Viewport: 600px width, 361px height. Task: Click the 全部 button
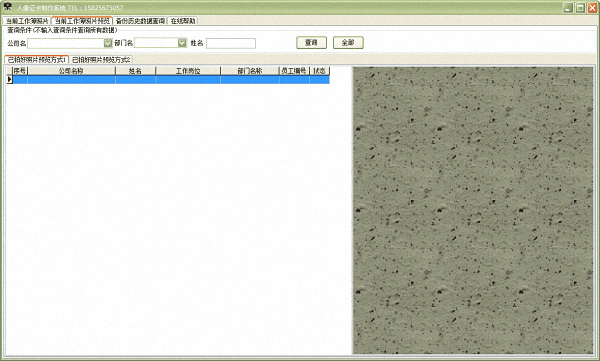point(348,42)
